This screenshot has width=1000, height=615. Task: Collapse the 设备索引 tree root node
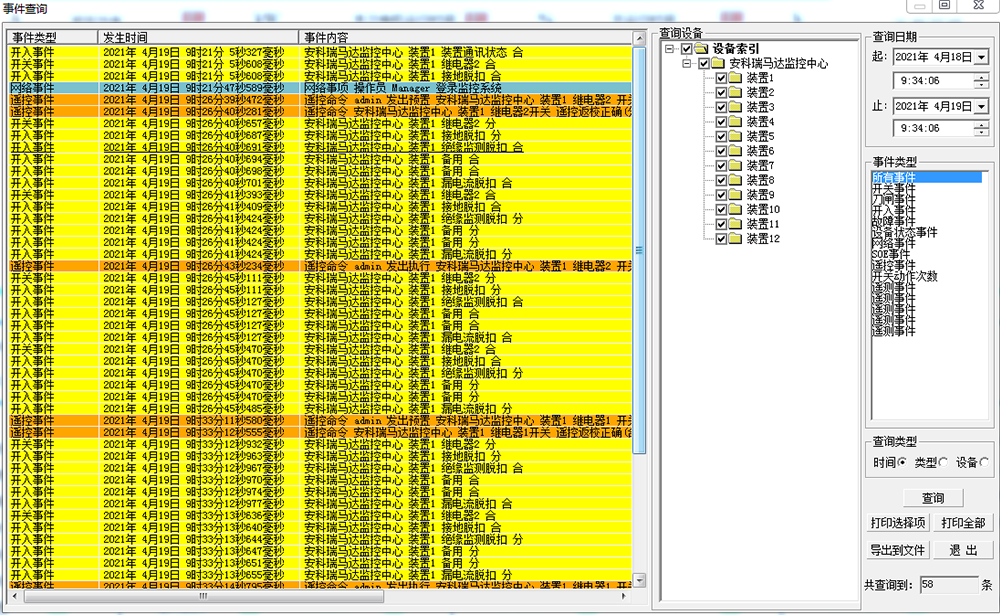[669, 49]
